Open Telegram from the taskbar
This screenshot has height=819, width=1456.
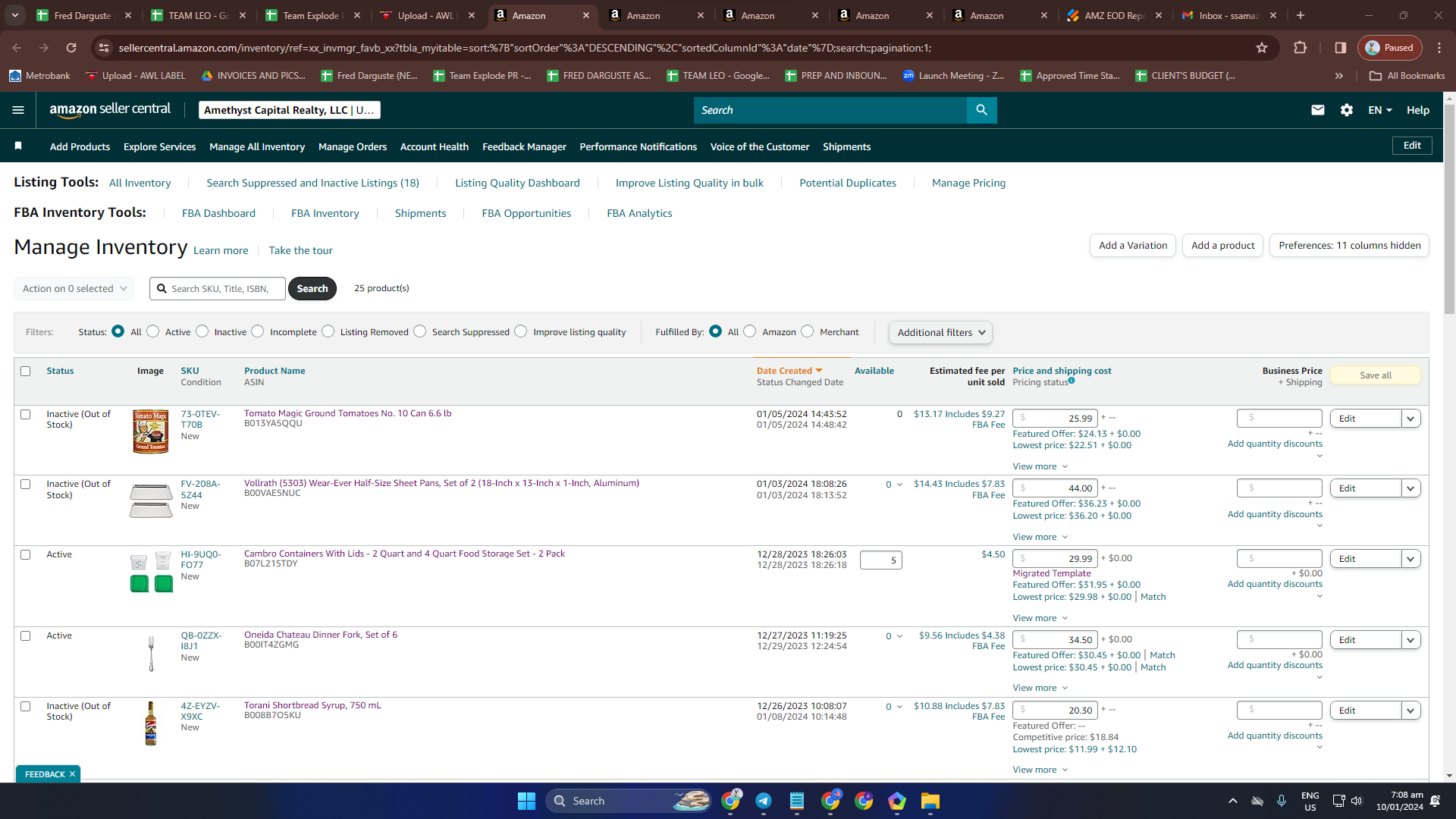764,801
